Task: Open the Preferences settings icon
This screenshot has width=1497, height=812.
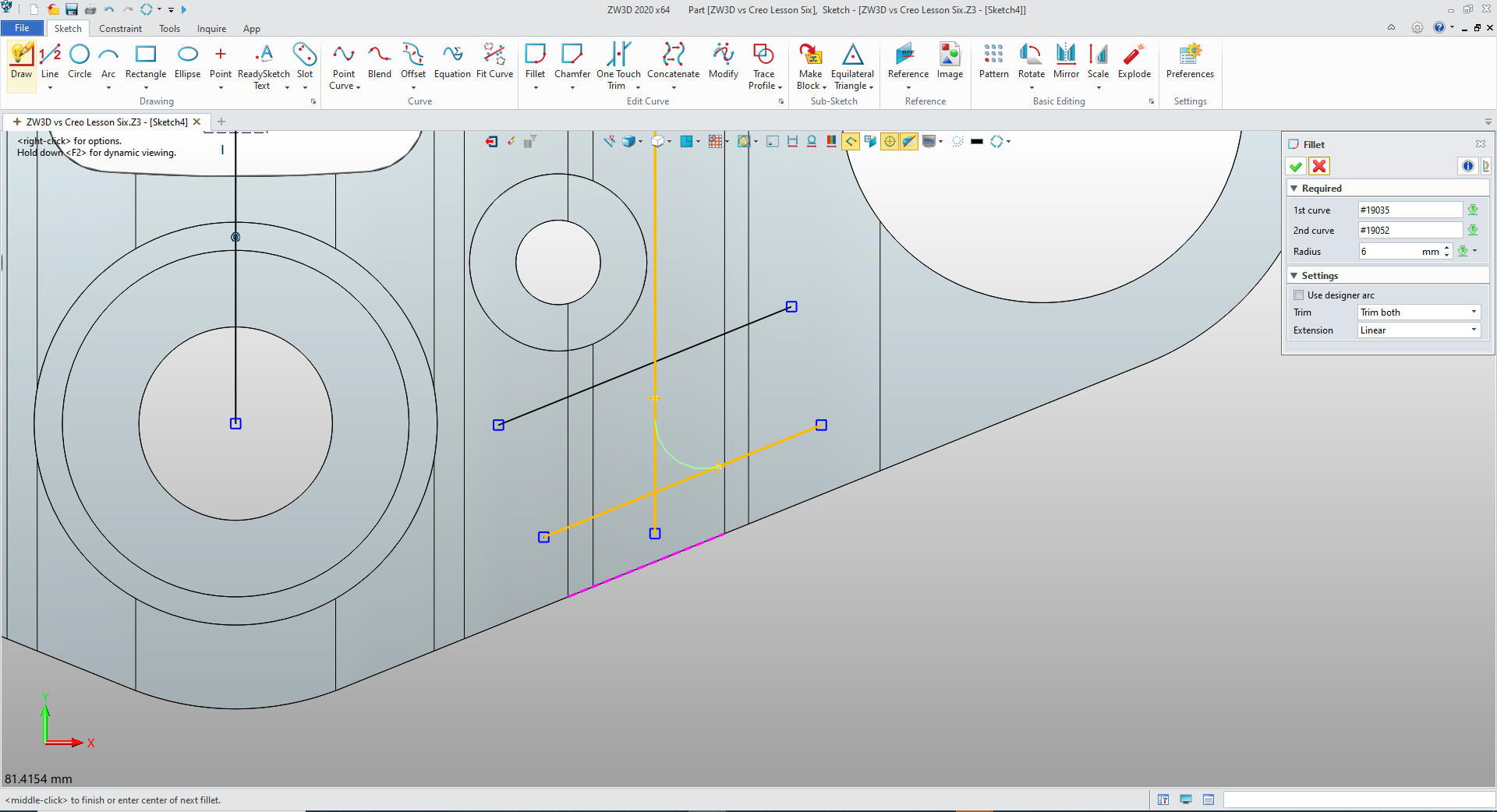Action: pyautogui.click(x=1189, y=62)
